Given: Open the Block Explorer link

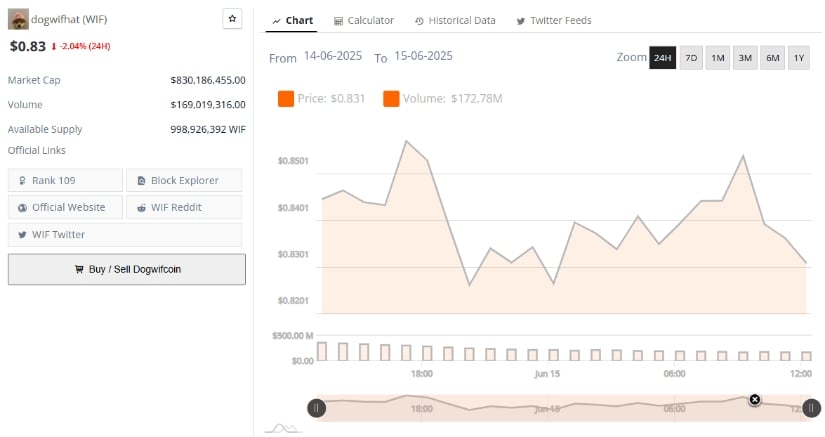Looking at the screenshot, I should tap(184, 180).
